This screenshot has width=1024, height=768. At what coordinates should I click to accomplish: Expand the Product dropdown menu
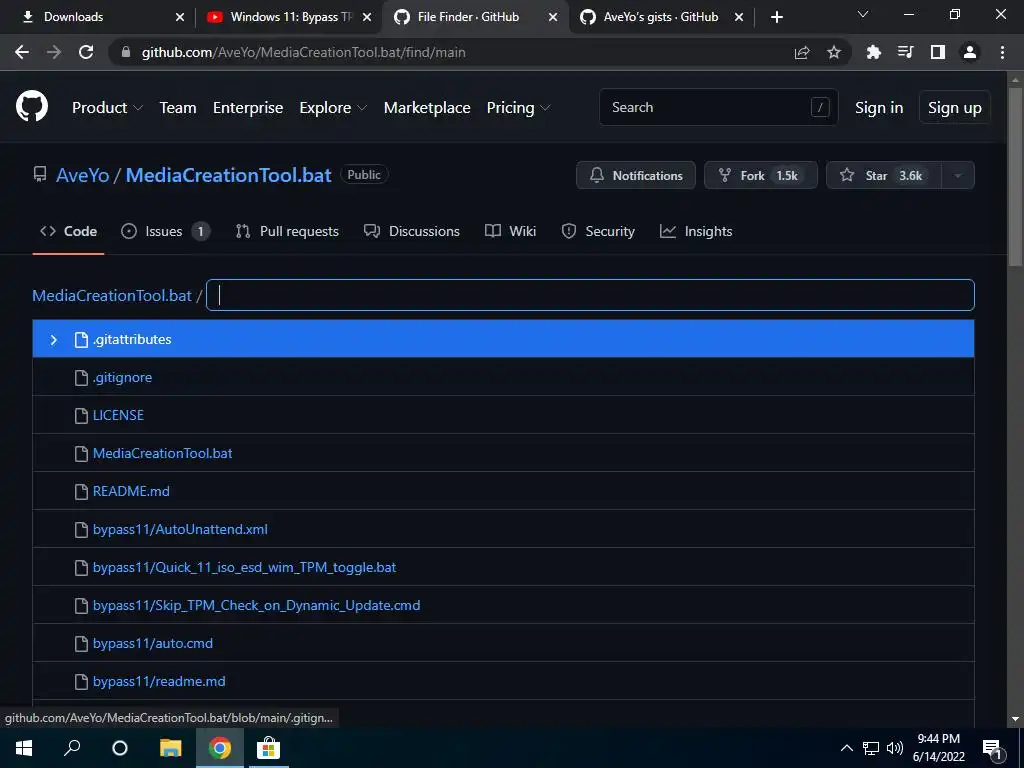point(107,108)
